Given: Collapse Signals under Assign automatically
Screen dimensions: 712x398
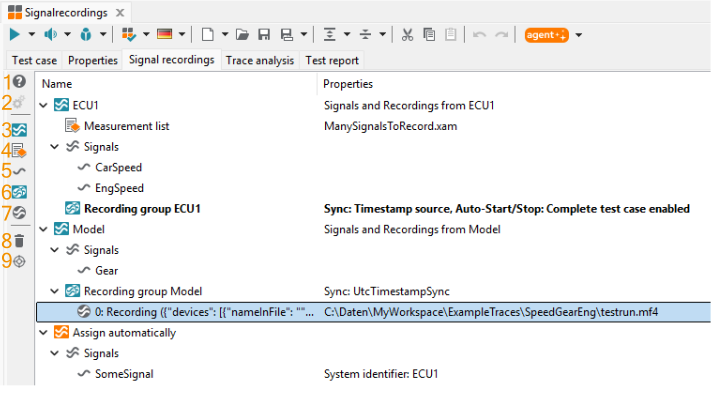Looking at the screenshot, I should click(54, 353).
